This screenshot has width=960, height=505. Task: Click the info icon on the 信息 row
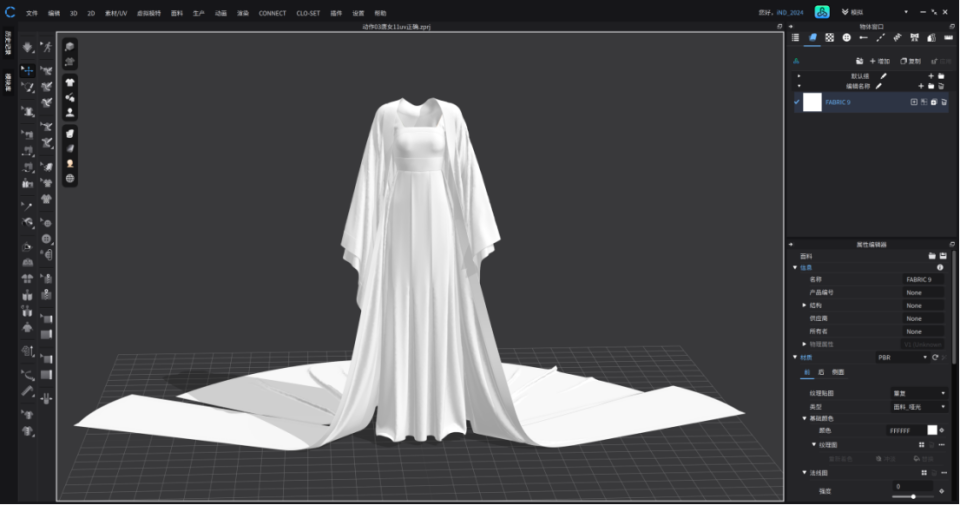pos(940,267)
